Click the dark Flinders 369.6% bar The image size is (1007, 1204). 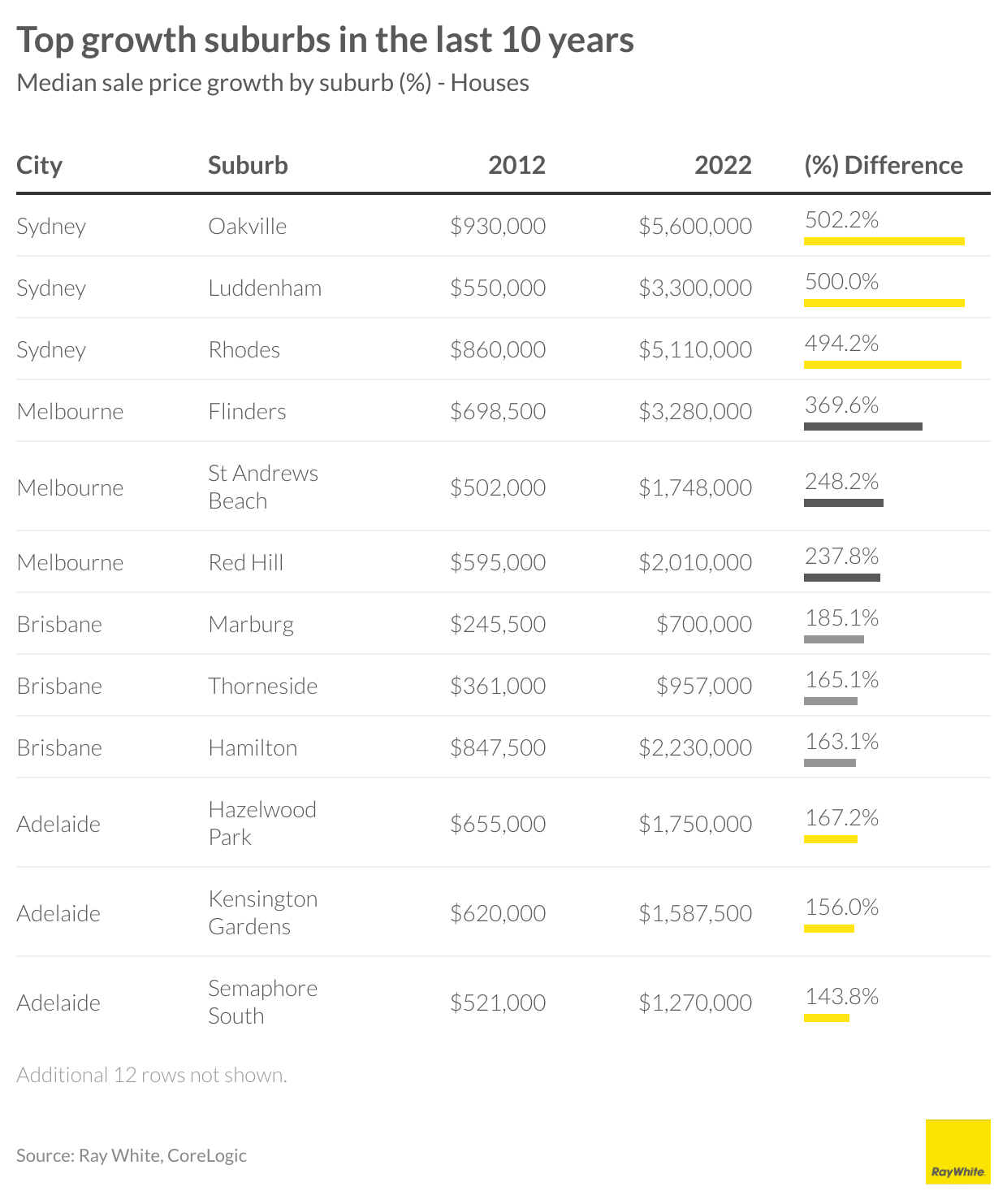862,427
